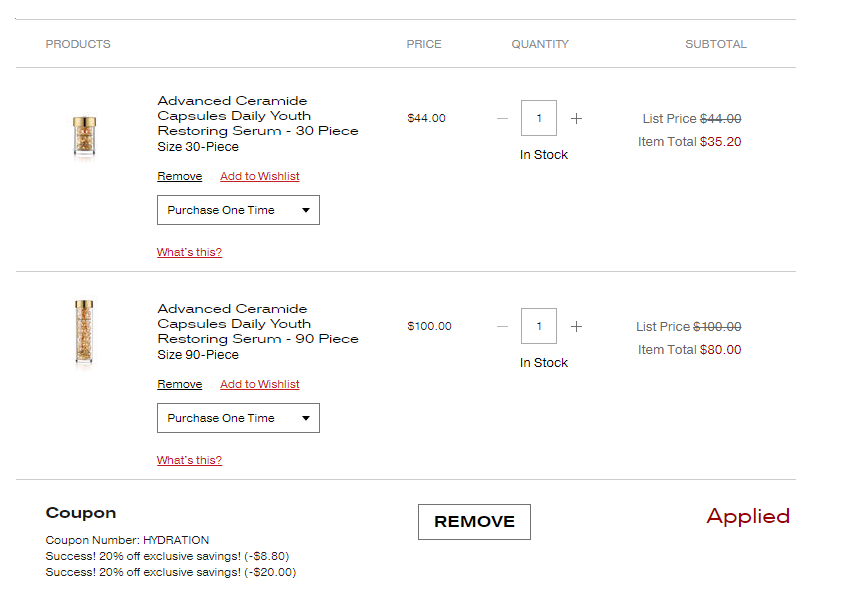This screenshot has width=841, height=594.
Task: Click the In Stock label for 90 Piece
Action: (543, 363)
